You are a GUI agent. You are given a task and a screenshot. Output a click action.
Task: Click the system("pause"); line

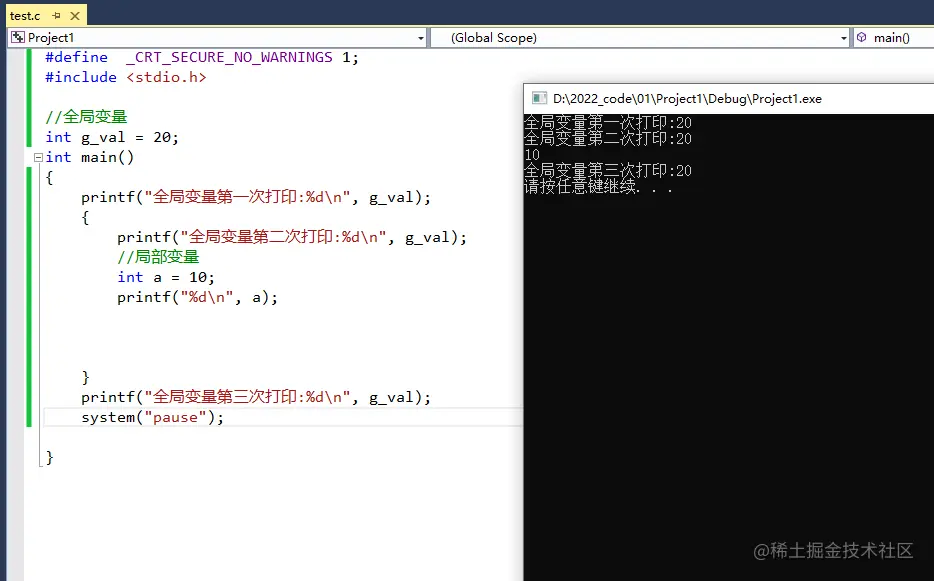[x=152, y=417]
